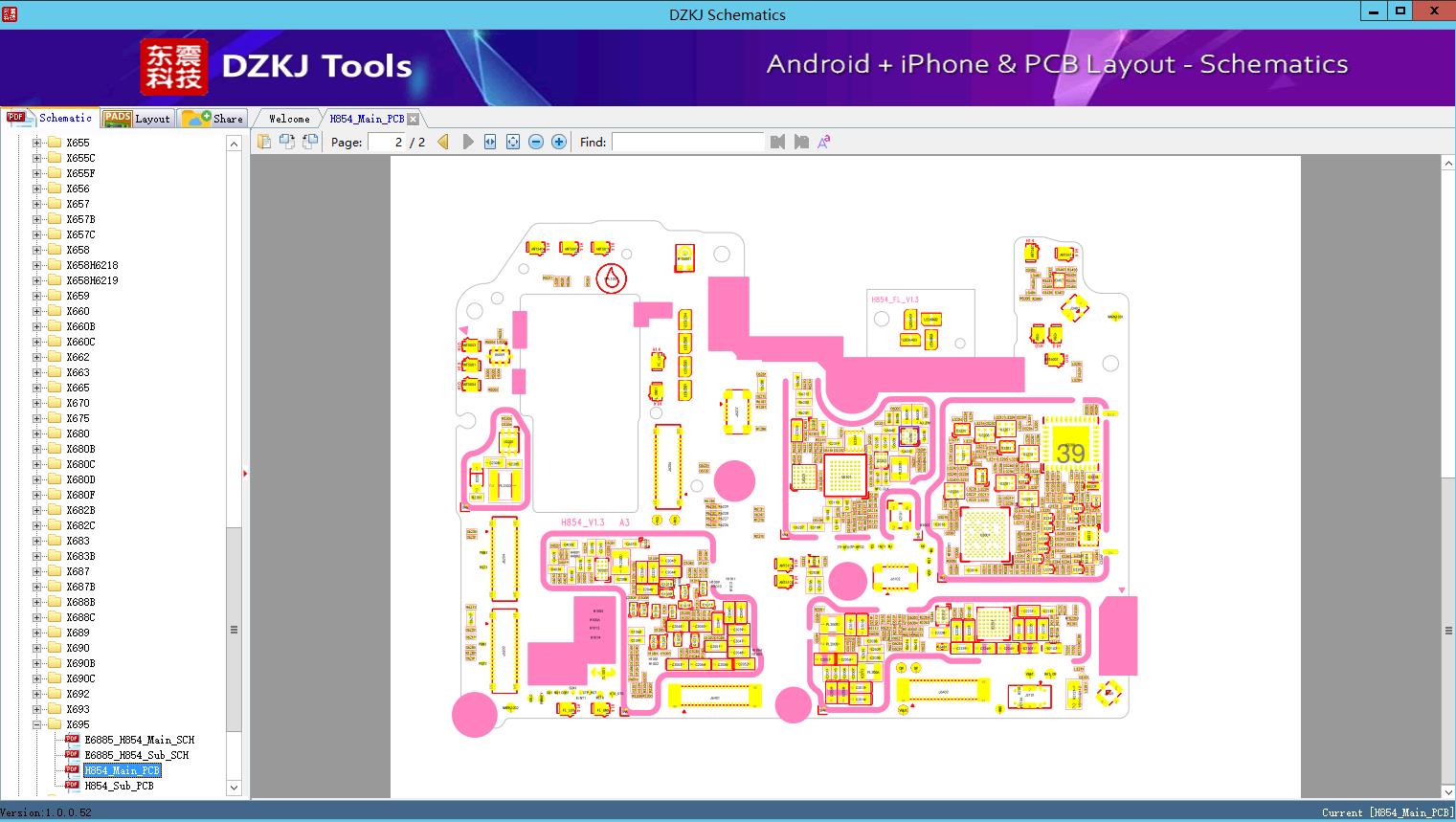Open the Share tab
The height and width of the screenshot is (822, 1456).
(213, 119)
